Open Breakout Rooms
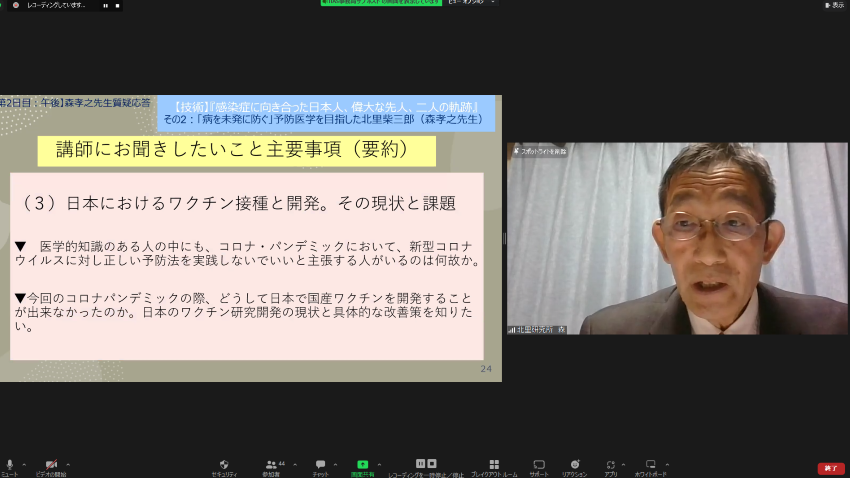This screenshot has height=478, width=850. tap(494, 465)
